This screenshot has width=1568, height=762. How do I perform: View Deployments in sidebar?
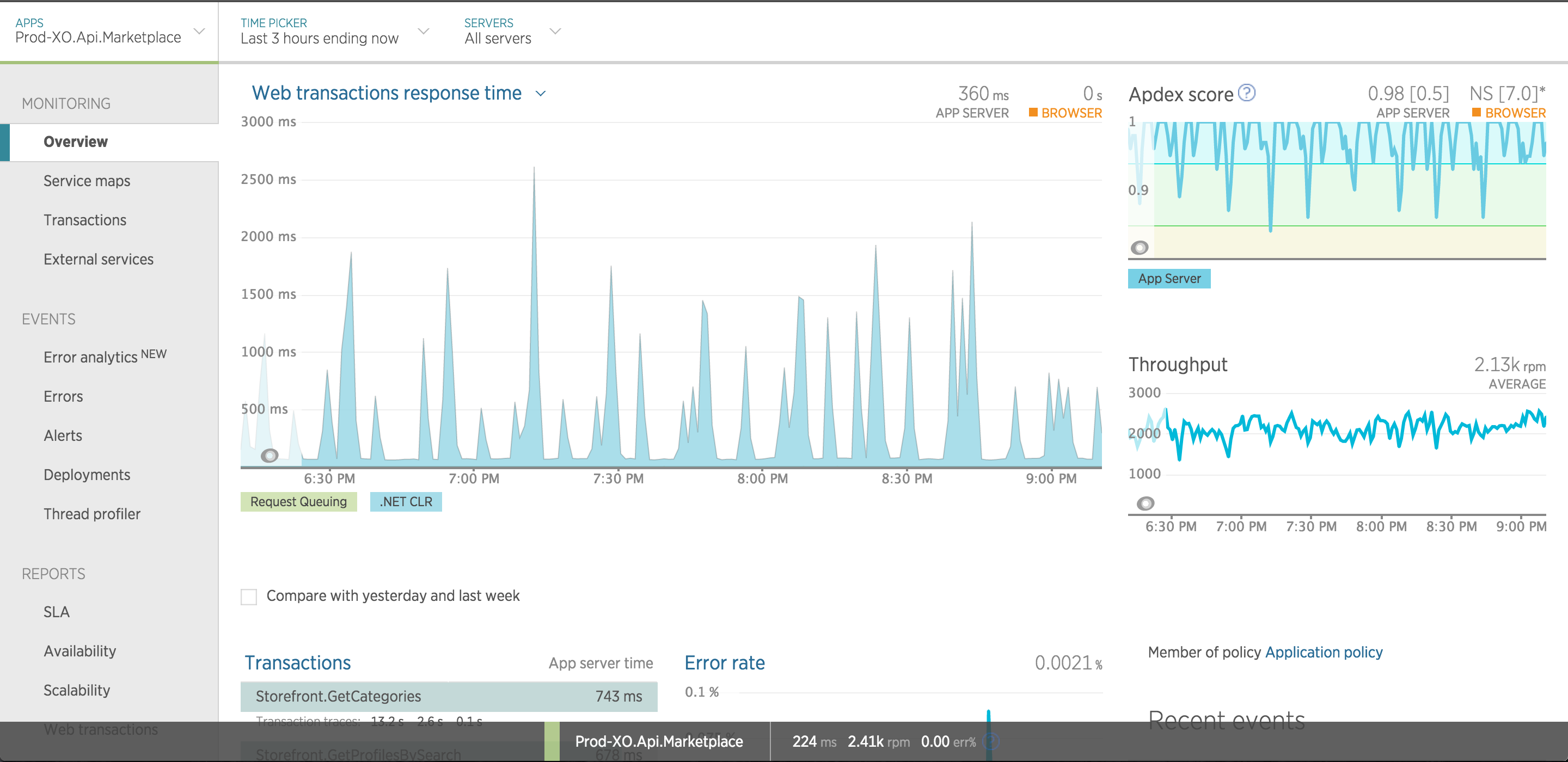tap(87, 475)
